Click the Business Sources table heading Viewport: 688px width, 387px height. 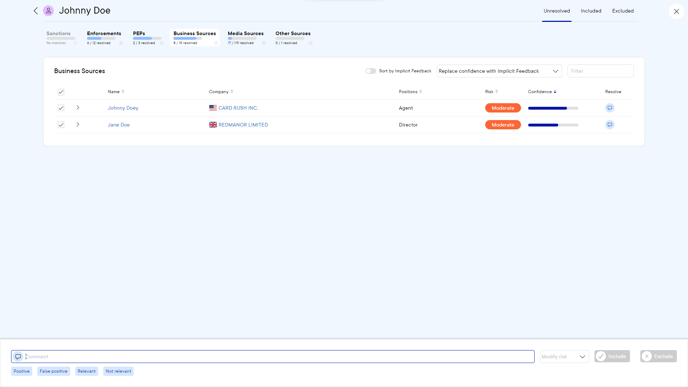(79, 71)
